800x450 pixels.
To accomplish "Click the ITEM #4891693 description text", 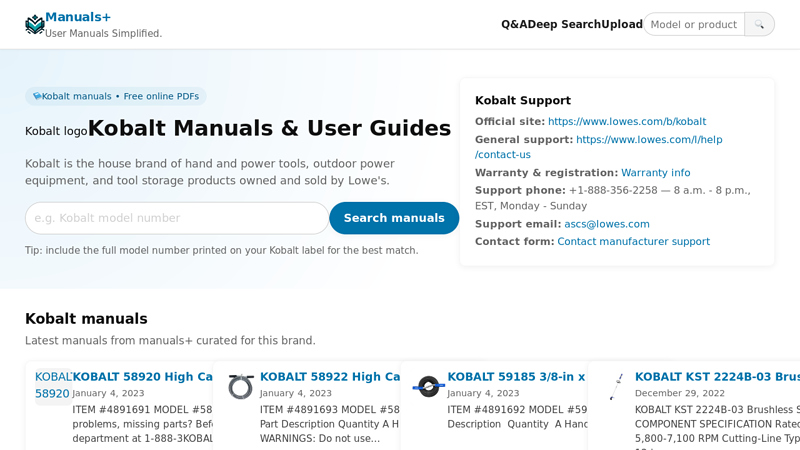I will point(330,424).
